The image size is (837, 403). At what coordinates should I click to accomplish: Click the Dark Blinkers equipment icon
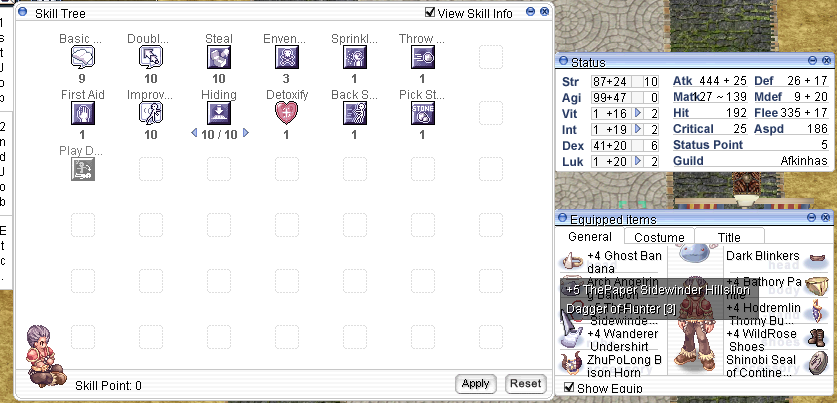coord(817,258)
